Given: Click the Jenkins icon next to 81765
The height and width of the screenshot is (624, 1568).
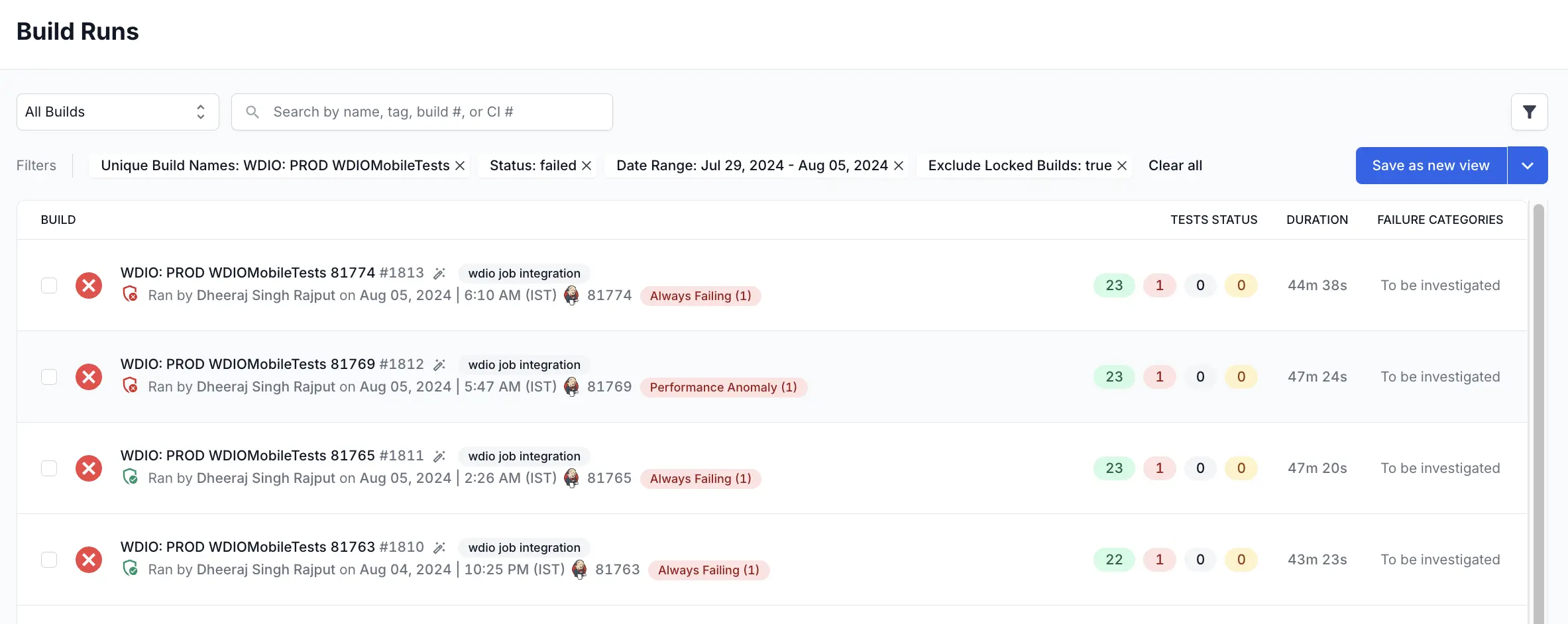Looking at the screenshot, I should (x=571, y=478).
